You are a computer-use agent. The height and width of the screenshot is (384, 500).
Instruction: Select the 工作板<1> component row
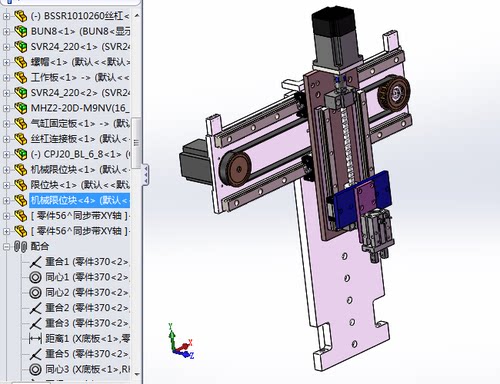tap(80, 77)
